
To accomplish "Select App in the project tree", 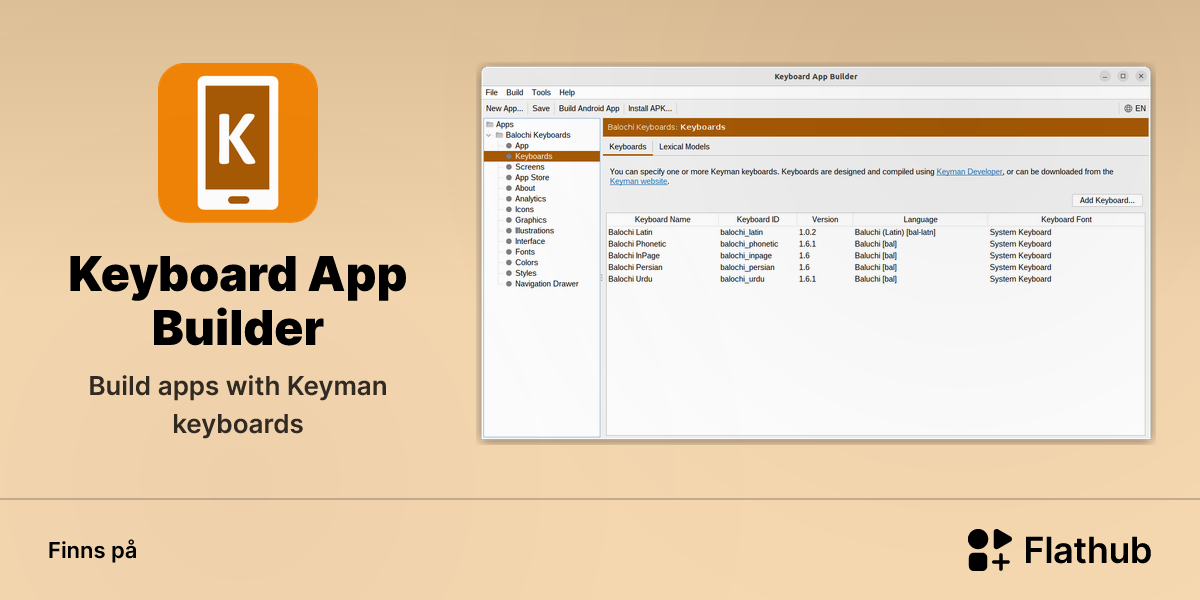I will (522, 146).
